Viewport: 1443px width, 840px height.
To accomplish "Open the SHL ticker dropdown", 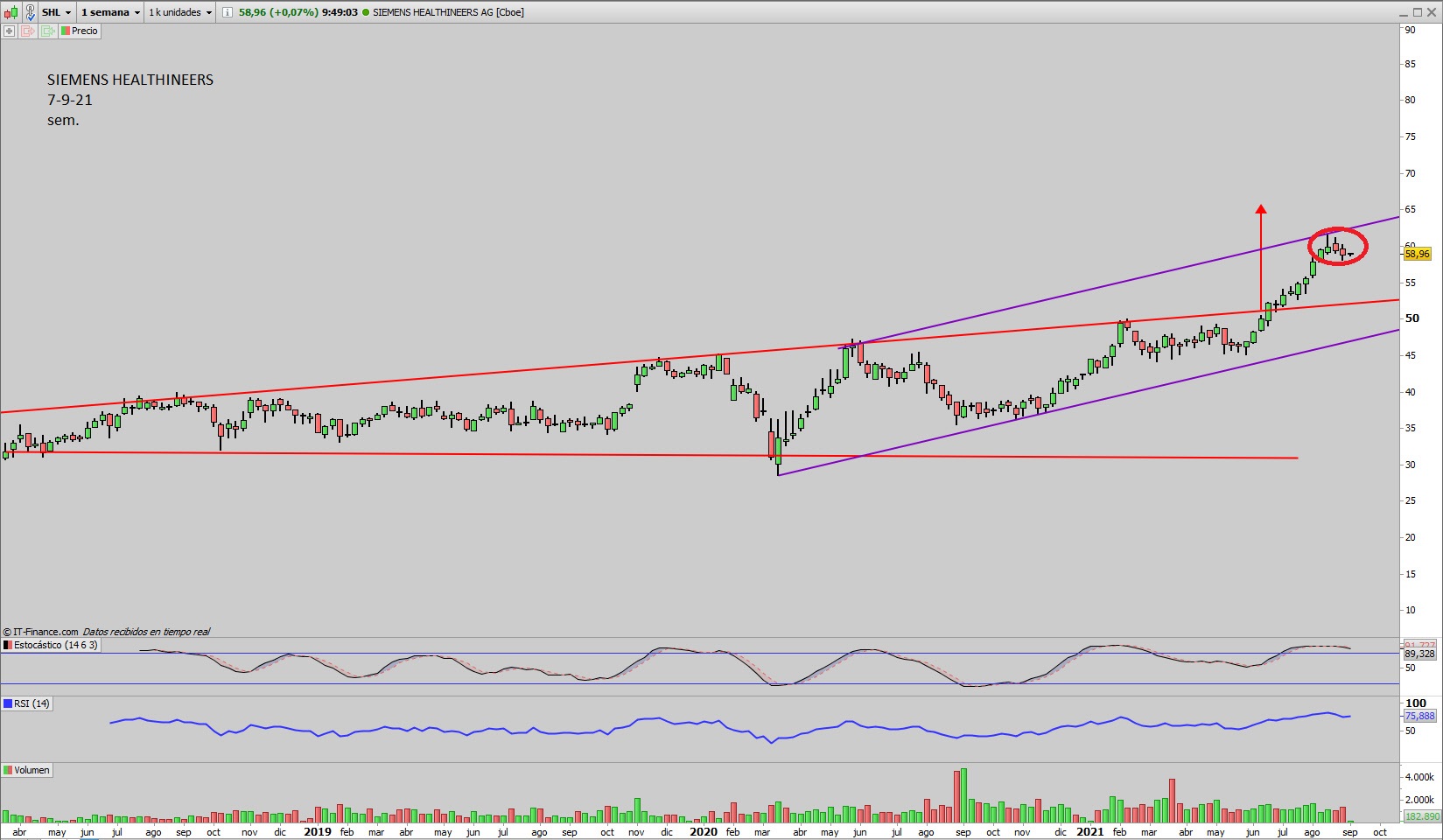I will click(x=57, y=12).
